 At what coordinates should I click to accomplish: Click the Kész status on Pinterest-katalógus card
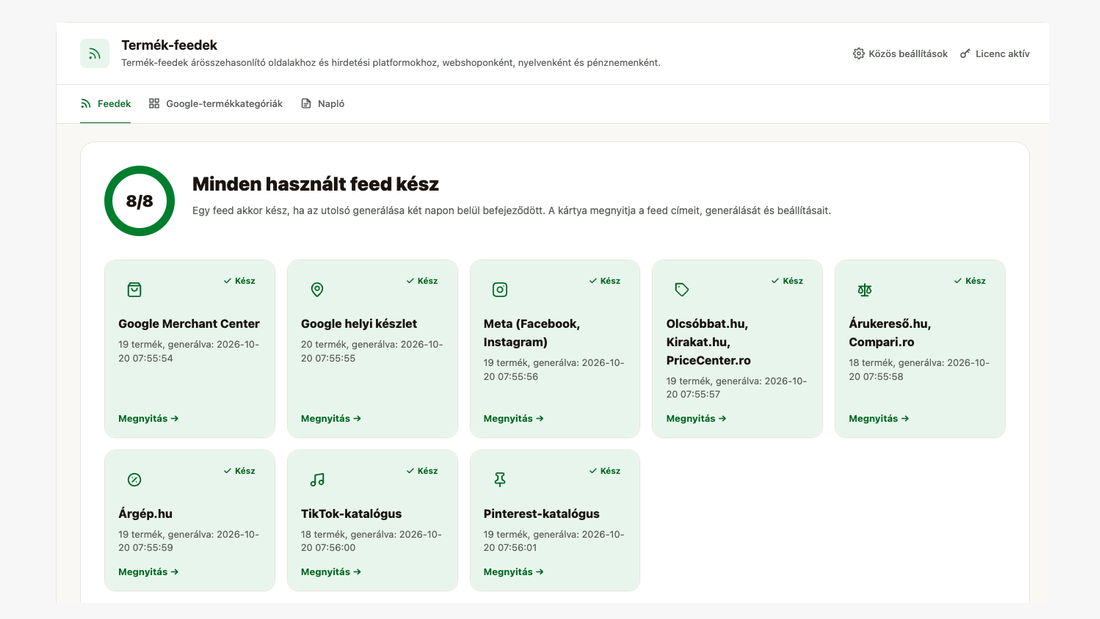point(604,471)
